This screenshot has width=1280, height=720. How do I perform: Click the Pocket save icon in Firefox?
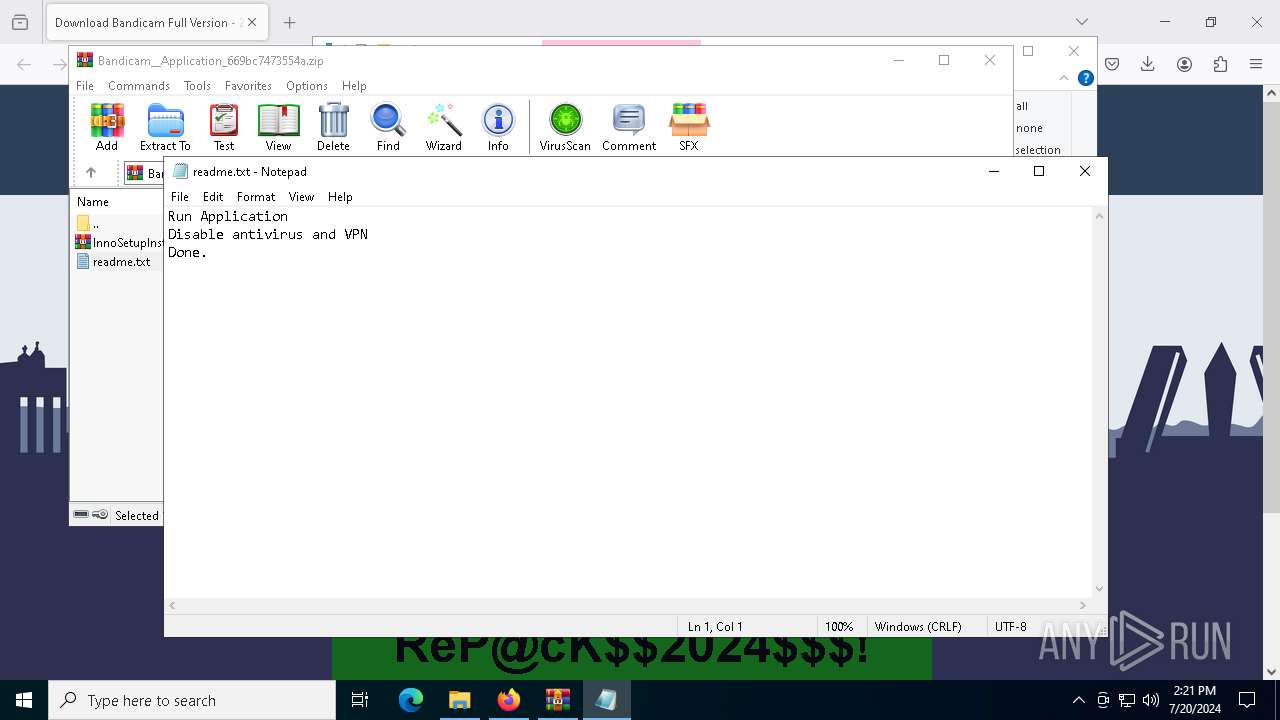pyautogui.click(x=1112, y=64)
